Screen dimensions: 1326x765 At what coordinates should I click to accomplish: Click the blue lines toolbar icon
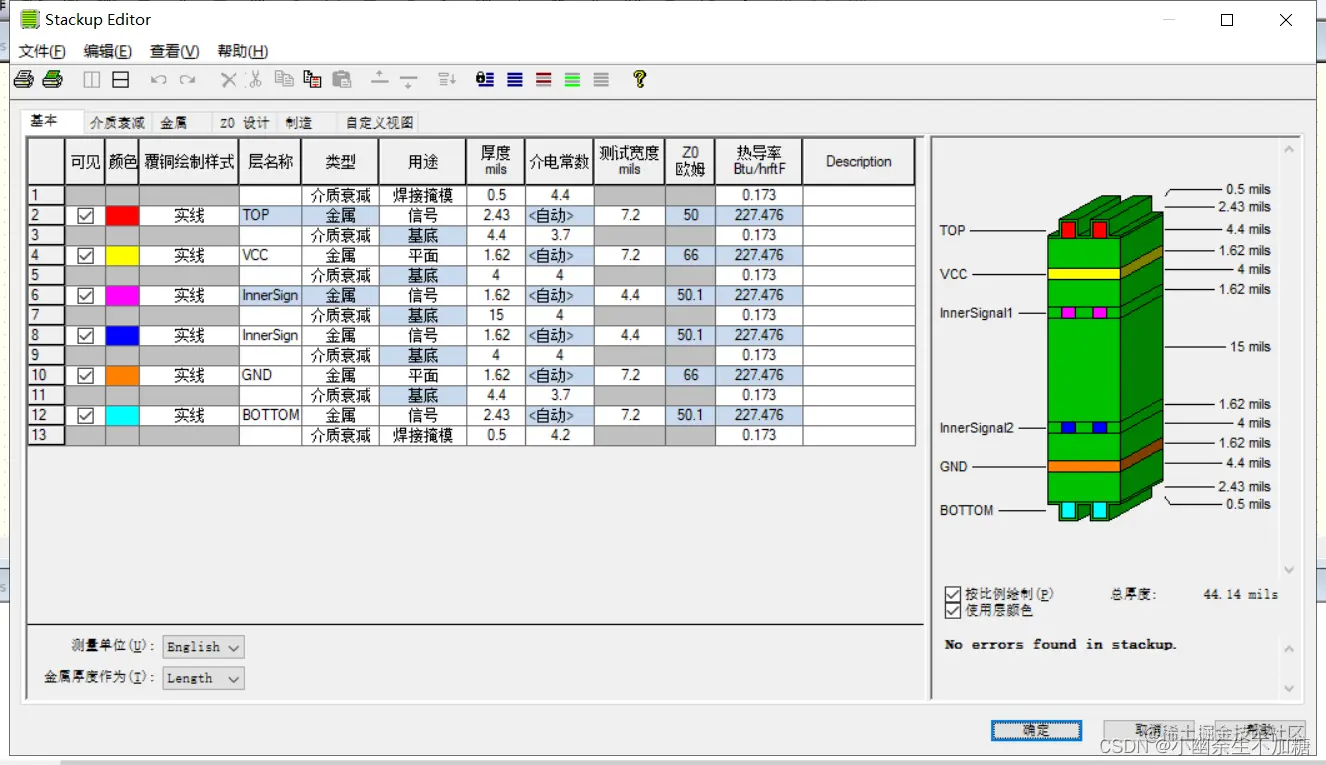click(515, 79)
